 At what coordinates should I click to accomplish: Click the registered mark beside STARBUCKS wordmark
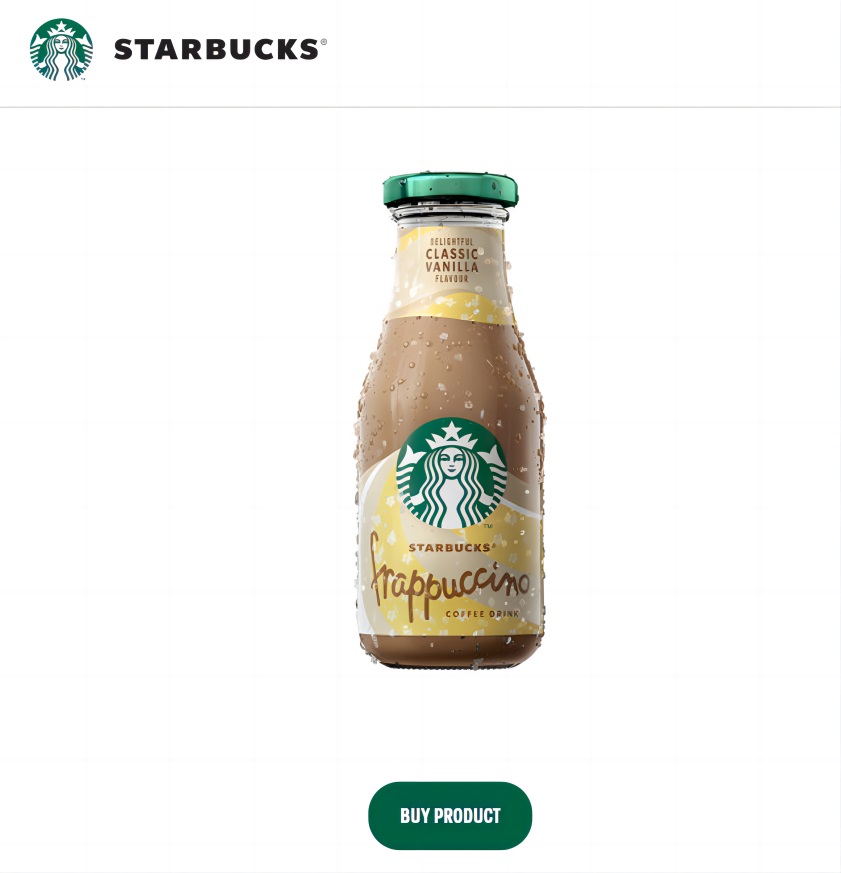(x=324, y=42)
